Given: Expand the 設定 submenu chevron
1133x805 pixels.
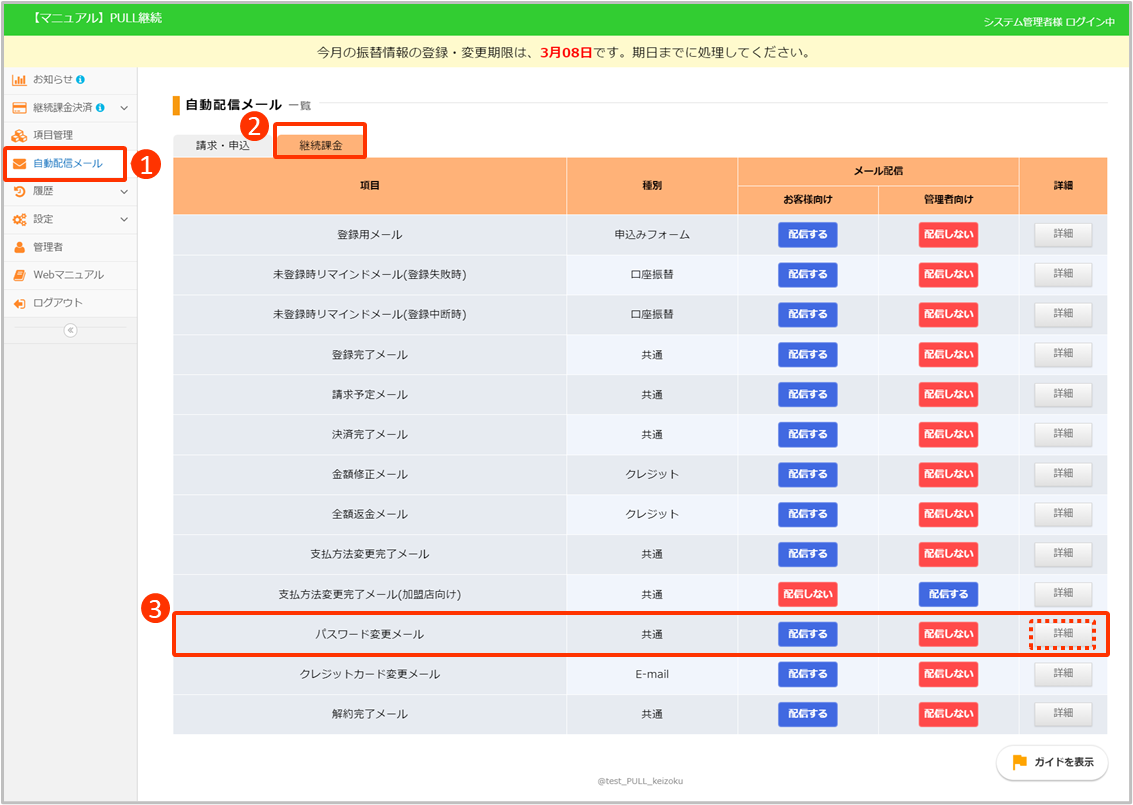Looking at the screenshot, I should click(124, 219).
